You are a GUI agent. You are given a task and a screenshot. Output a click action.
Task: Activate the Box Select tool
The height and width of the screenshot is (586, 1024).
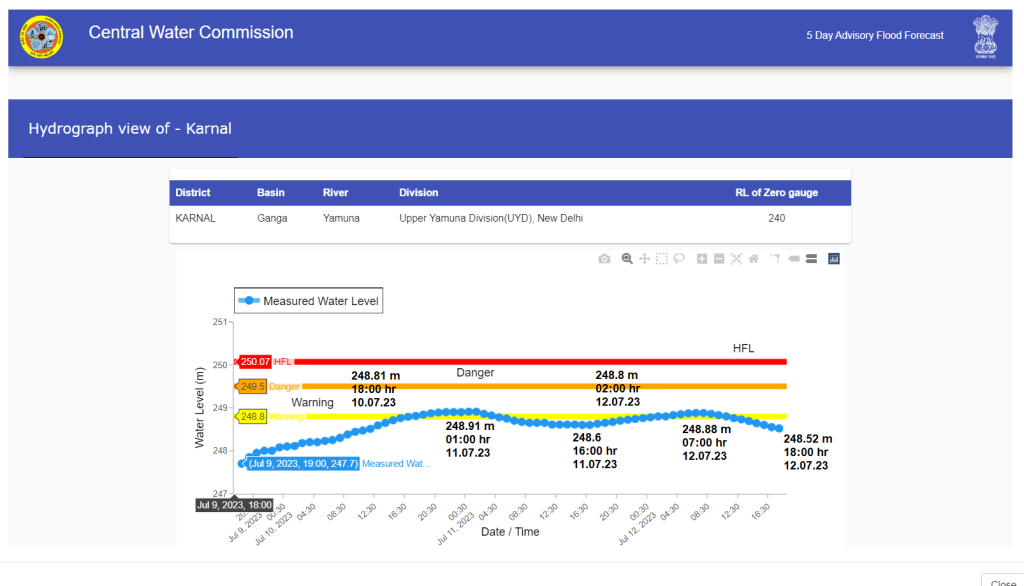tap(661, 259)
